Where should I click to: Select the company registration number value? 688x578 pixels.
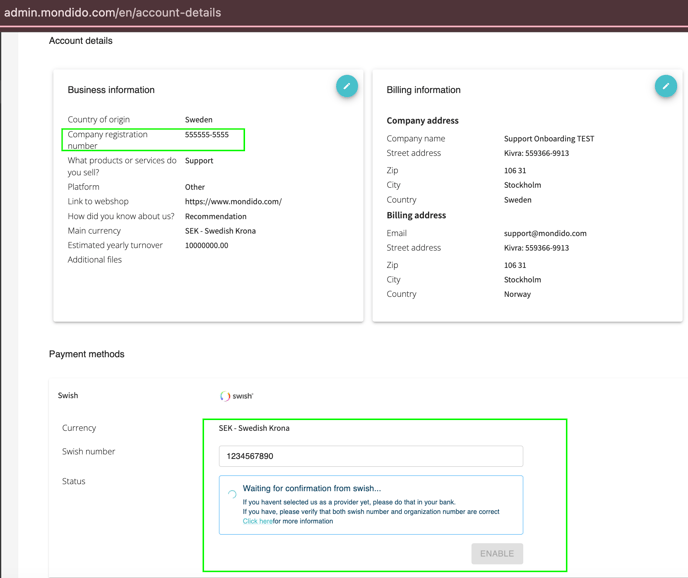tap(207, 135)
